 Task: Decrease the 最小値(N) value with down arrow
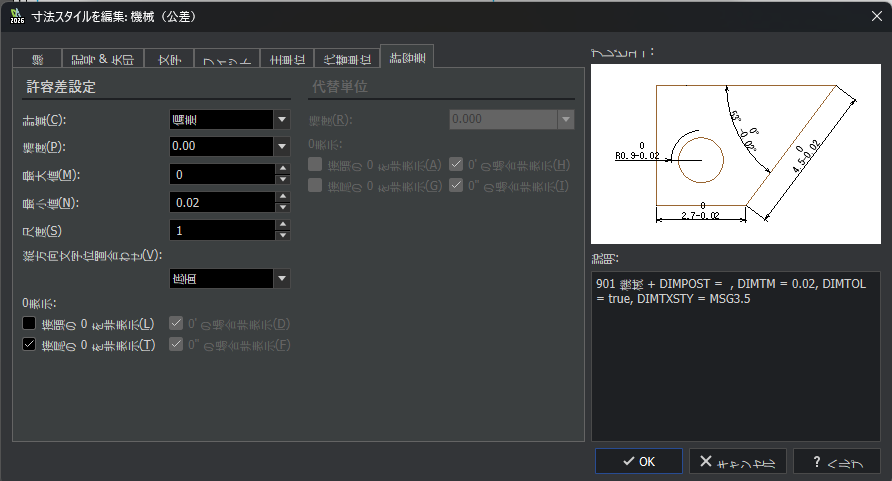coord(283,208)
